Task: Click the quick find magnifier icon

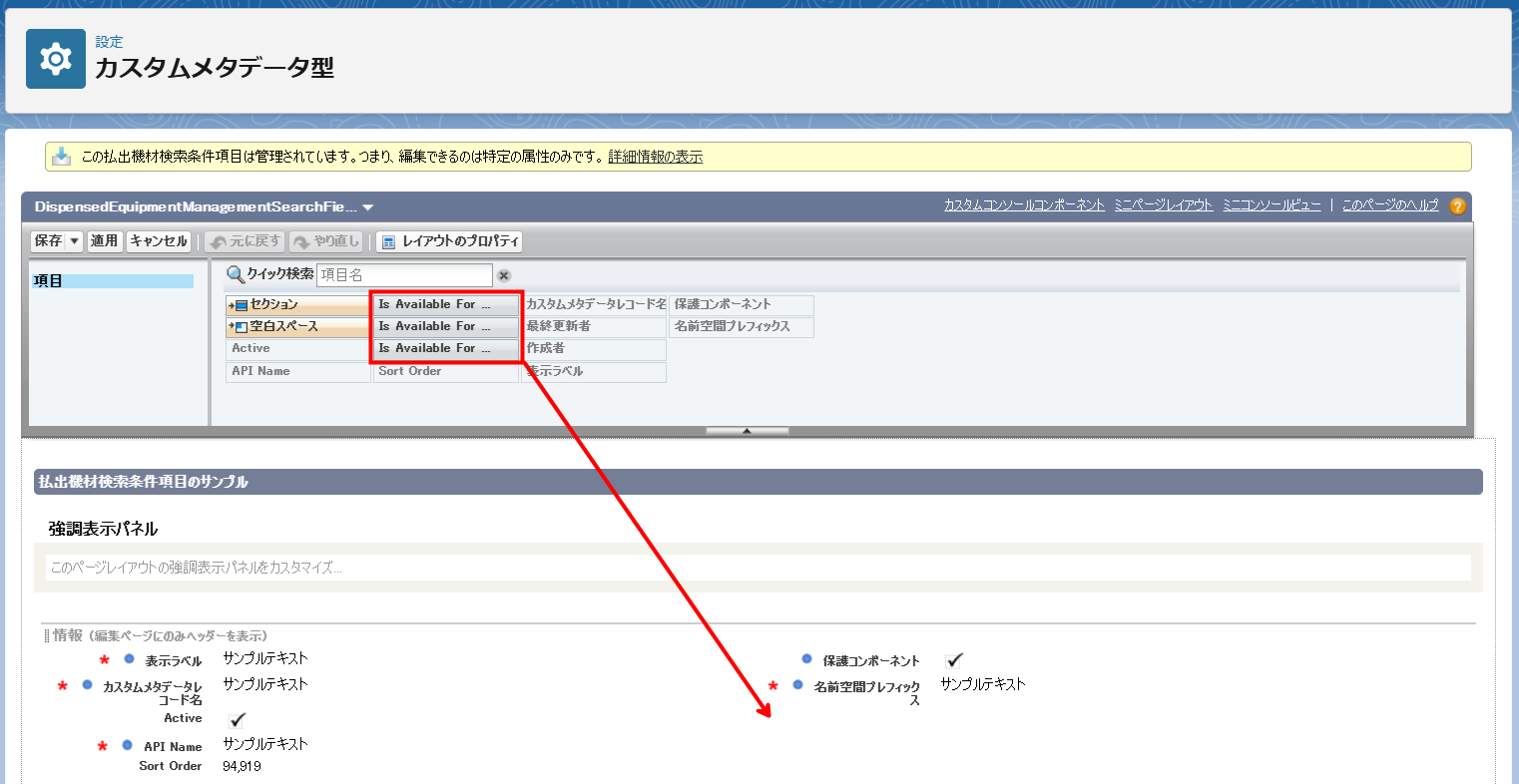Action: point(236,274)
